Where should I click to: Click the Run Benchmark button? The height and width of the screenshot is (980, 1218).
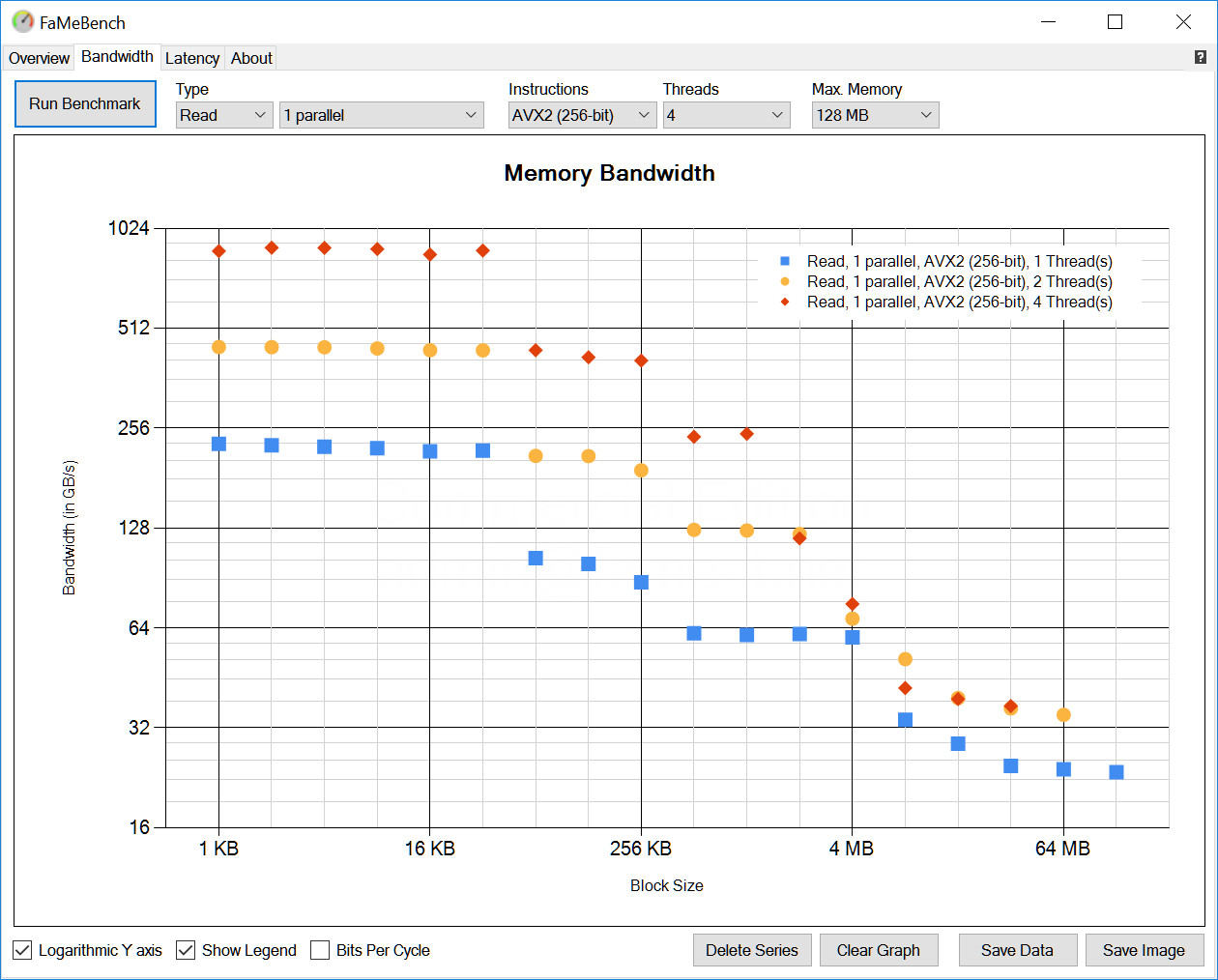click(x=85, y=103)
